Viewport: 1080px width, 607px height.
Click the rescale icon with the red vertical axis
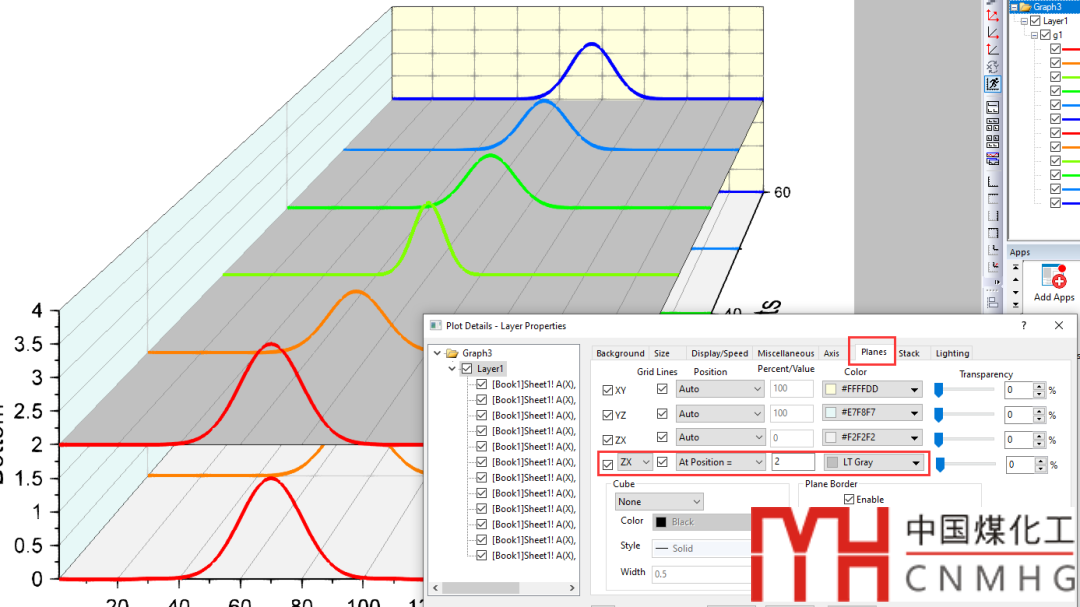tap(993, 50)
